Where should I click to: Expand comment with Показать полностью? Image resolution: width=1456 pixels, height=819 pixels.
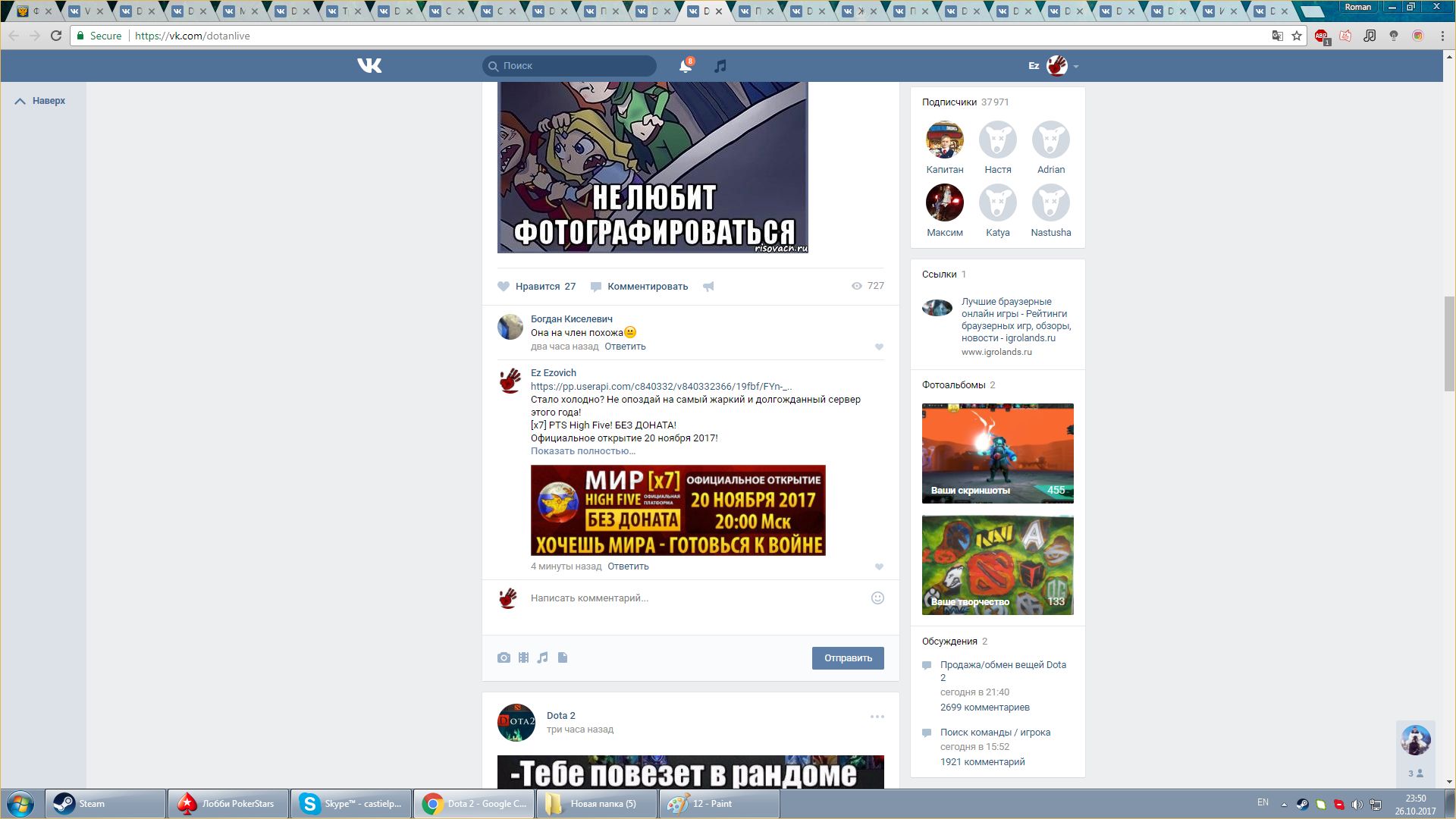(582, 451)
